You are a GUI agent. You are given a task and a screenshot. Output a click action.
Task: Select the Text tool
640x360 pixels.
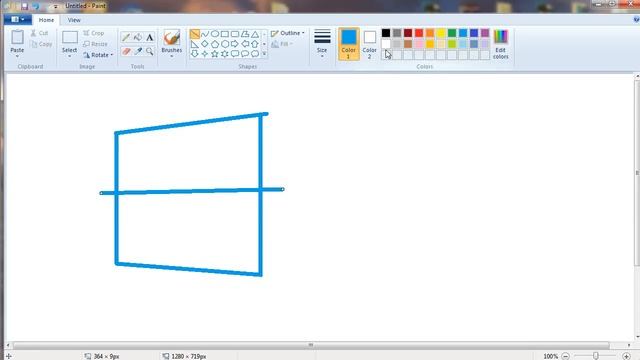150,38
